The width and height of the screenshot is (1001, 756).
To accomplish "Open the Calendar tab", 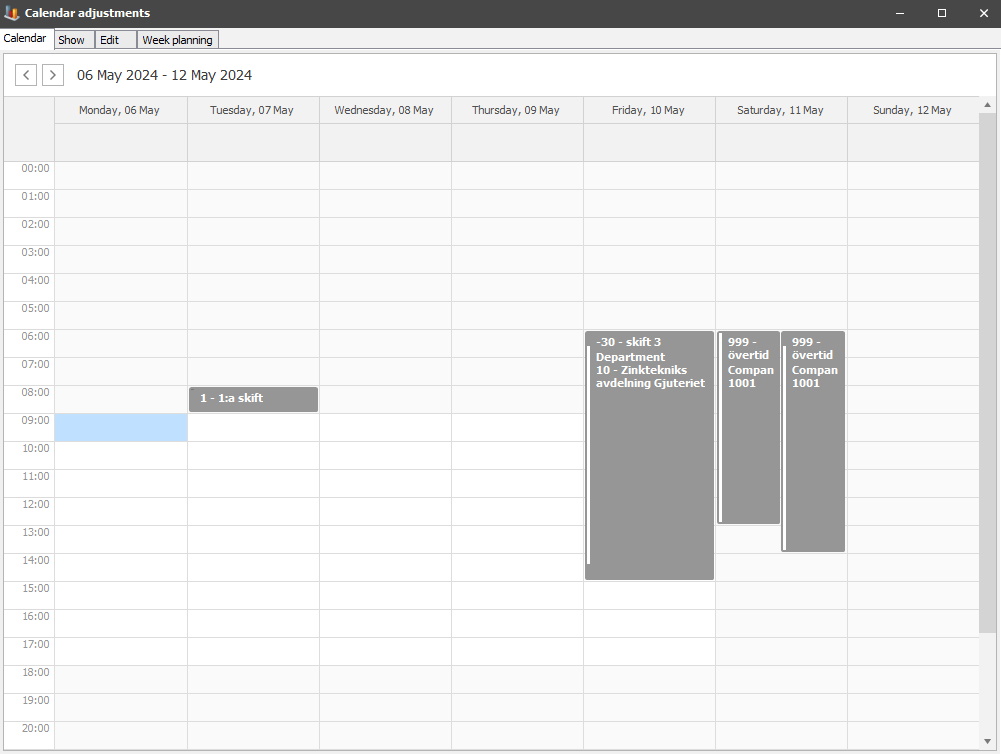I will tap(25, 38).
